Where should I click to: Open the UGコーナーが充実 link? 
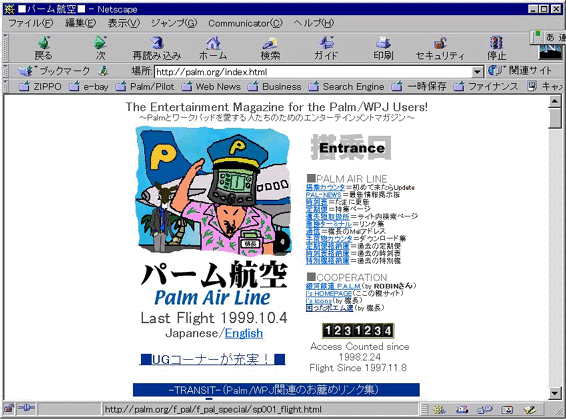(x=212, y=359)
